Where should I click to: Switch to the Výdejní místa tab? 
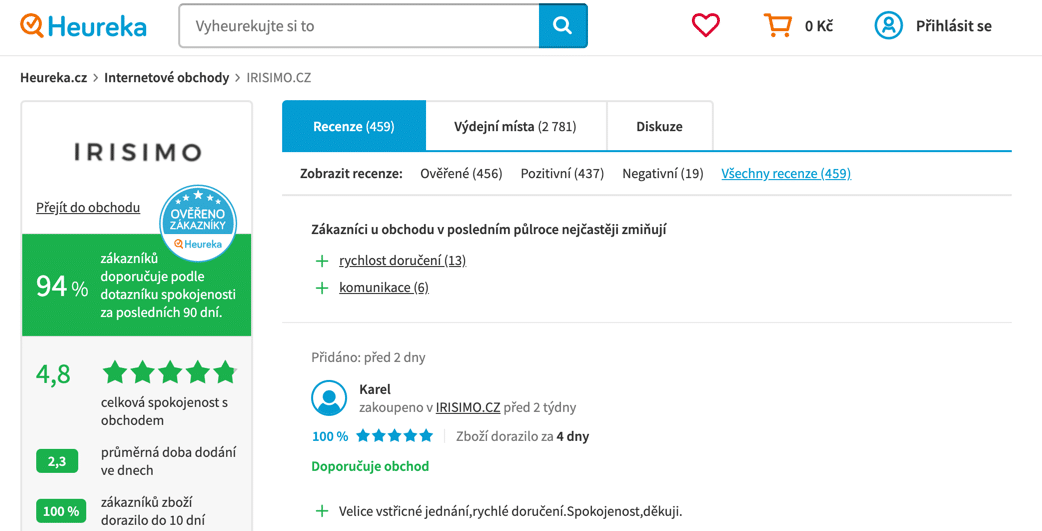pyautogui.click(x=516, y=126)
